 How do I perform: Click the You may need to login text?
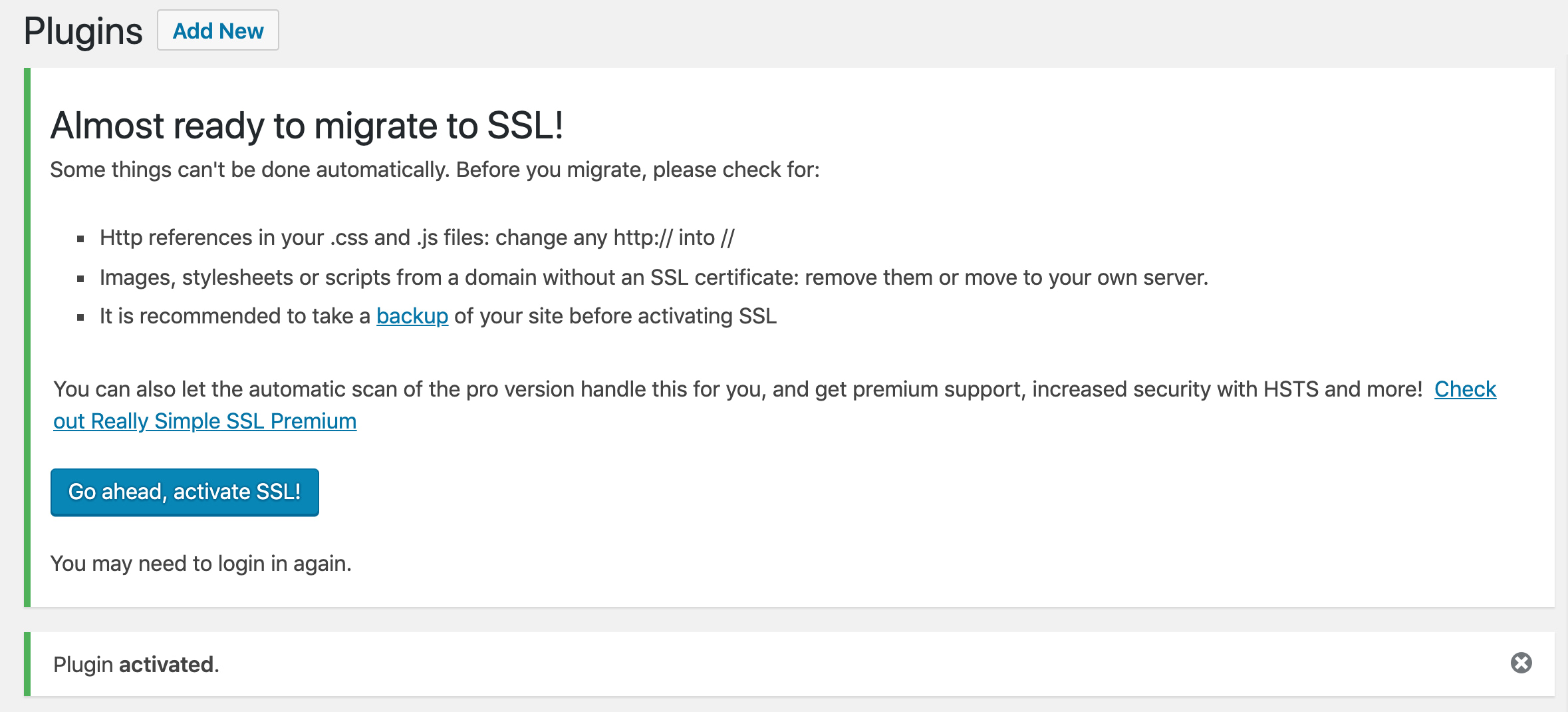[x=199, y=563]
